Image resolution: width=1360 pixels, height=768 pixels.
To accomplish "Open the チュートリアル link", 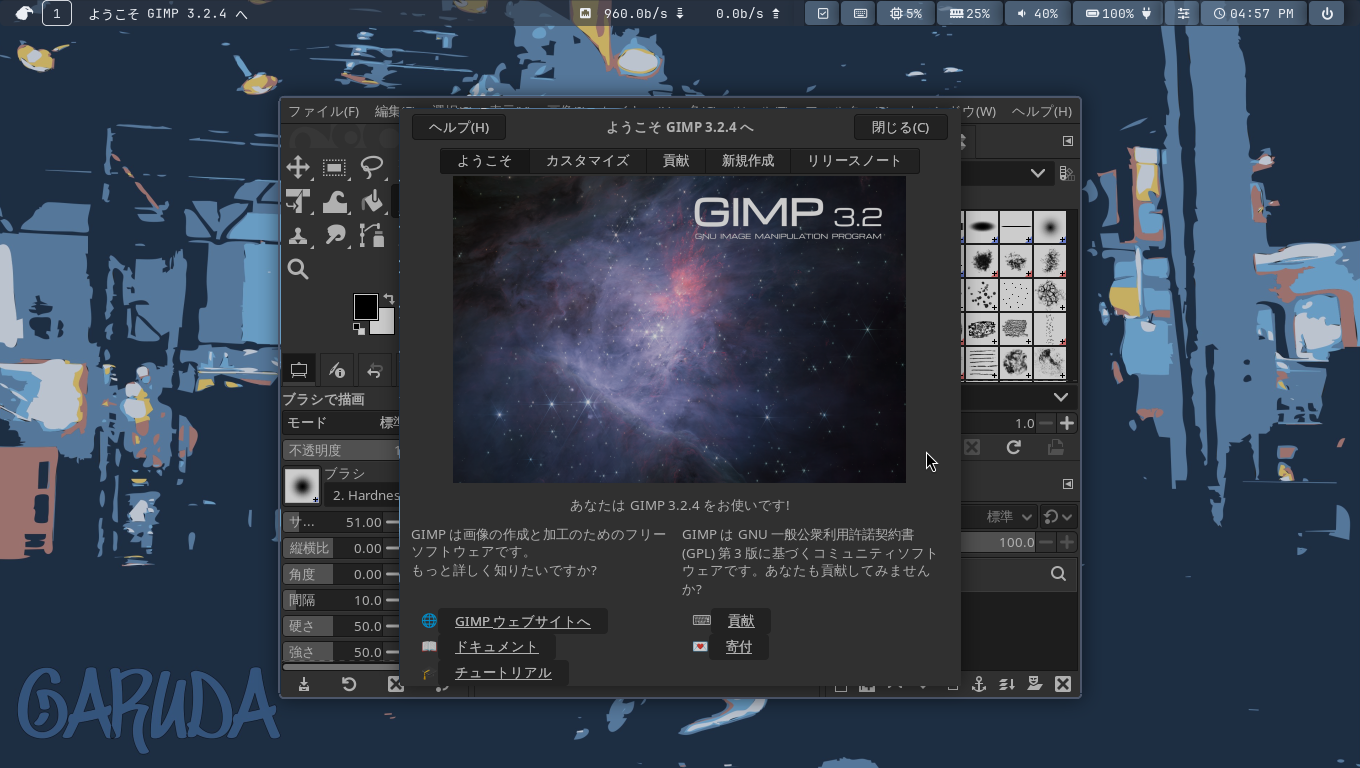I will tap(503, 673).
